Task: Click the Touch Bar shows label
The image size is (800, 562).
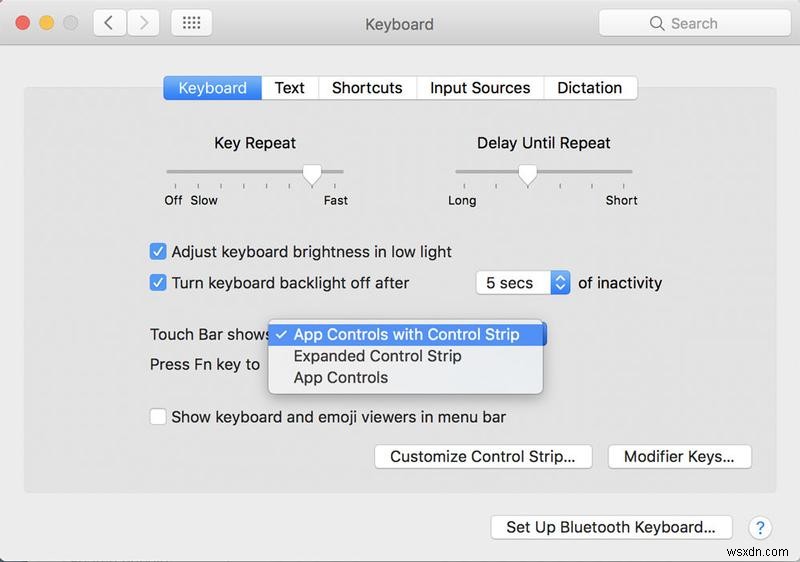Action: (x=209, y=335)
